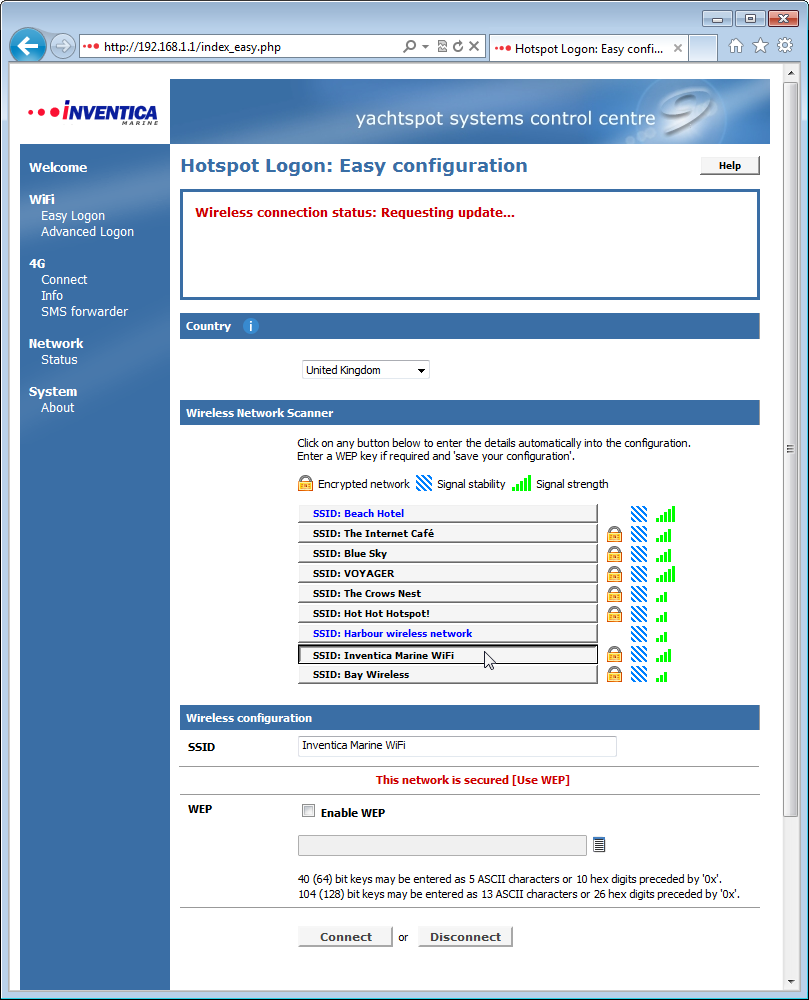
Task: Click the 4G sidebar heading
Action: pyautogui.click(x=37, y=263)
